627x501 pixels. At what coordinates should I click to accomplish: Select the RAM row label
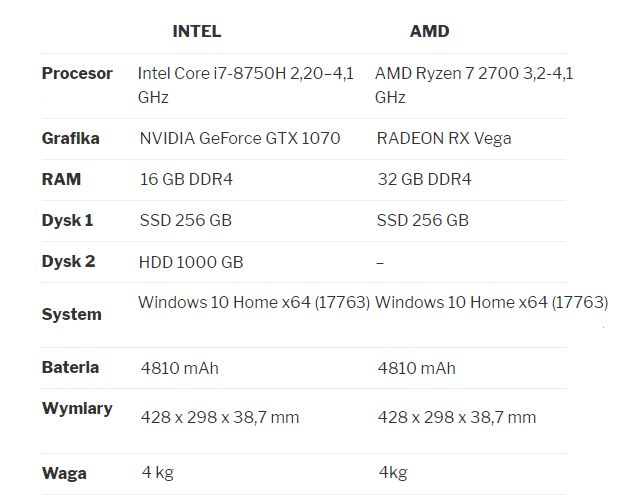pyautogui.click(x=61, y=179)
